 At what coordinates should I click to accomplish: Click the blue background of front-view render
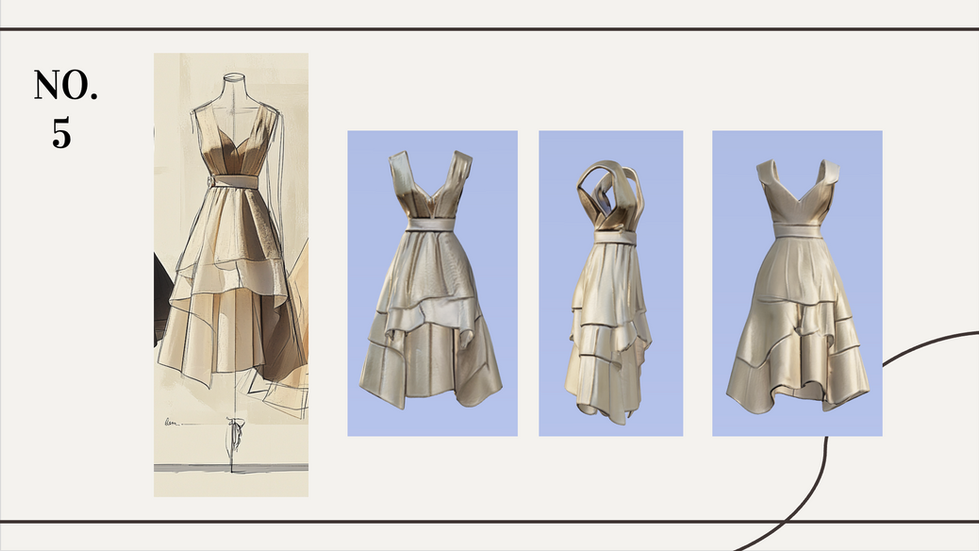coord(368,162)
